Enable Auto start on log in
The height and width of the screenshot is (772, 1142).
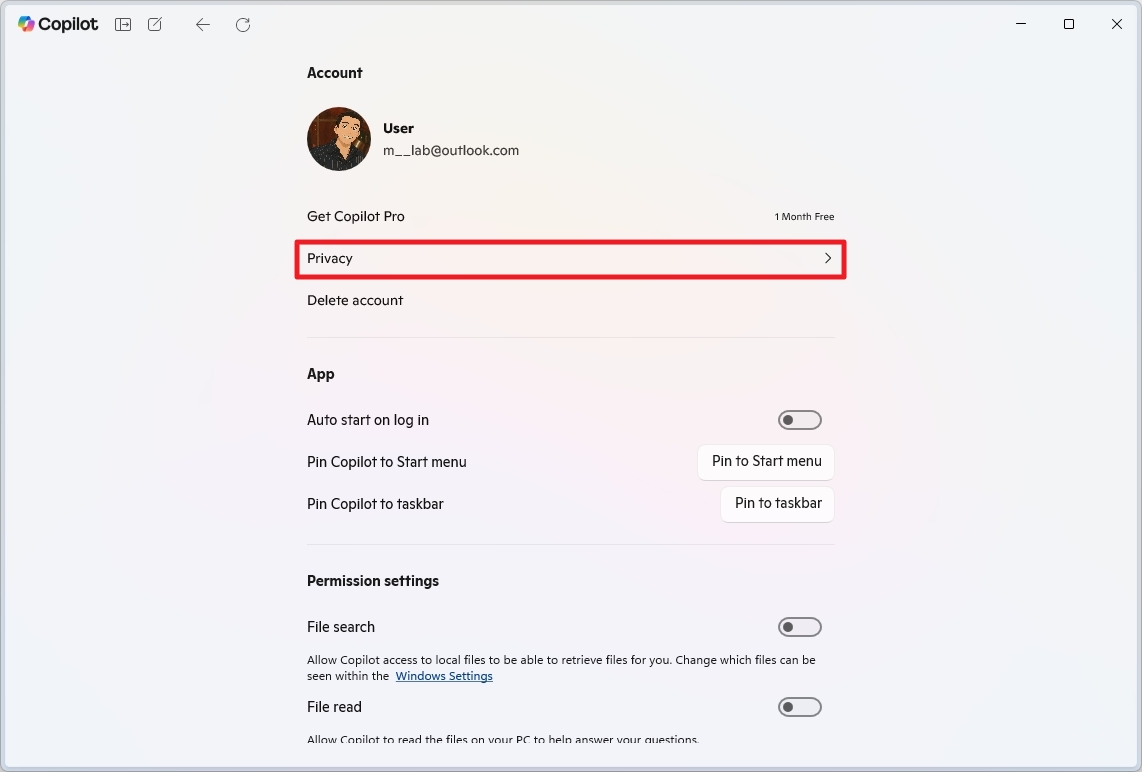[x=799, y=419]
